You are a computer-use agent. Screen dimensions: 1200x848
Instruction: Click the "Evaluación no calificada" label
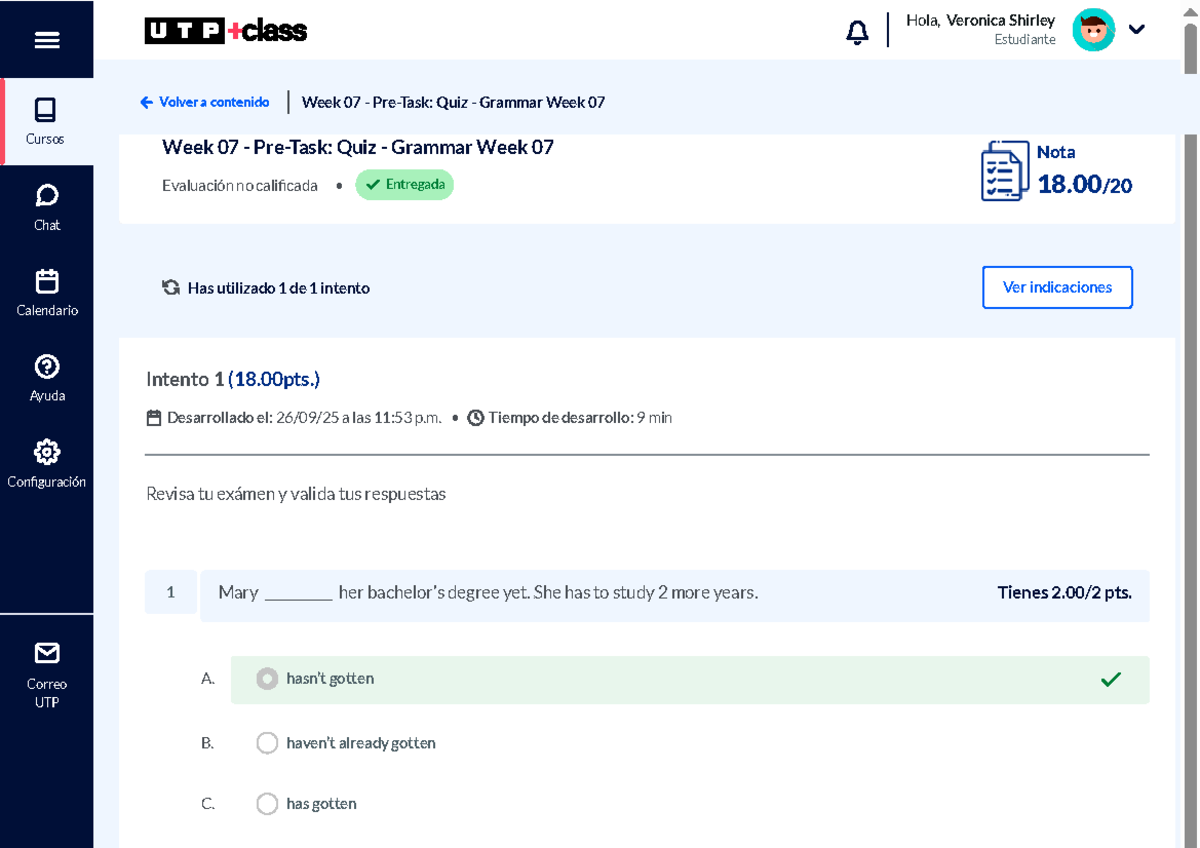point(240,185)
